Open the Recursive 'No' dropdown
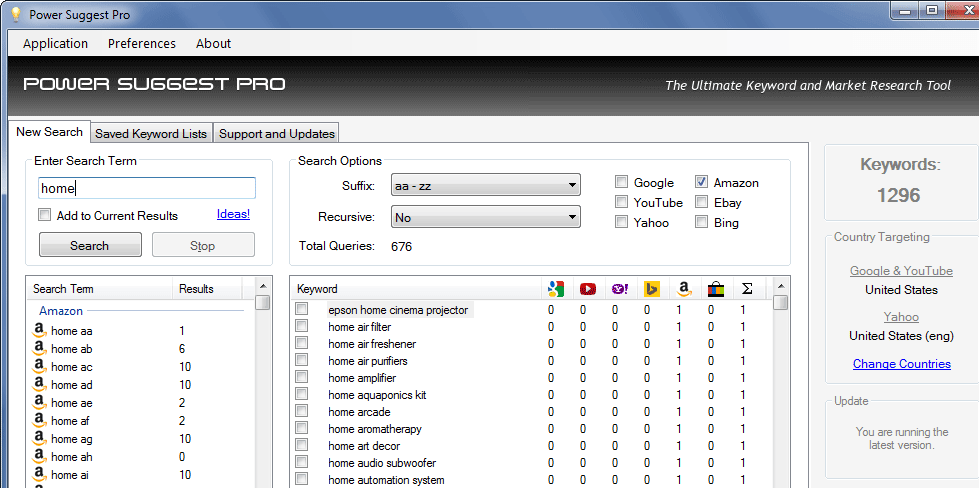 point(486,217)
